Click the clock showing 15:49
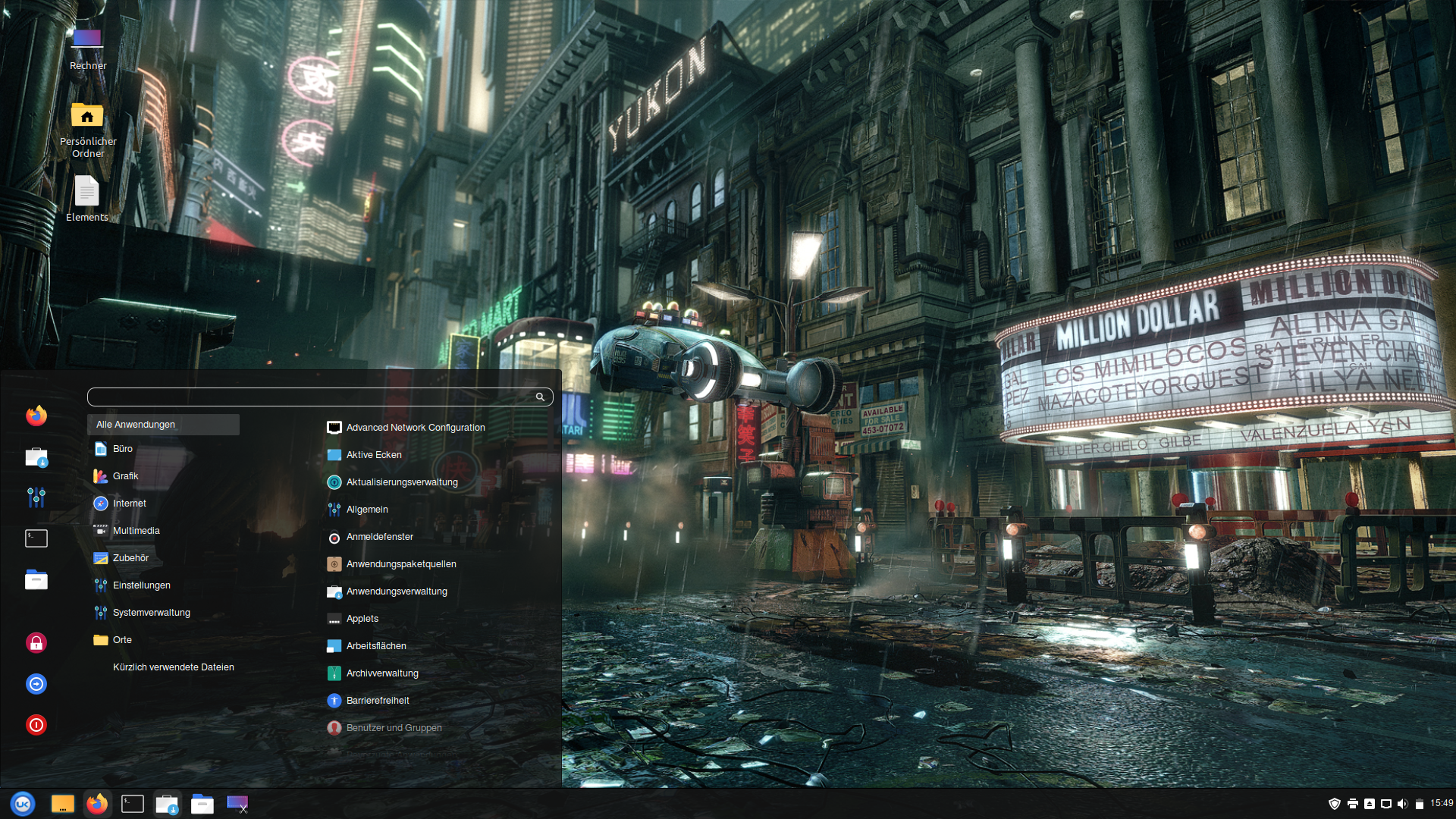The width and height of the screenshot is (1456, 819). (x=1442, y=803)
